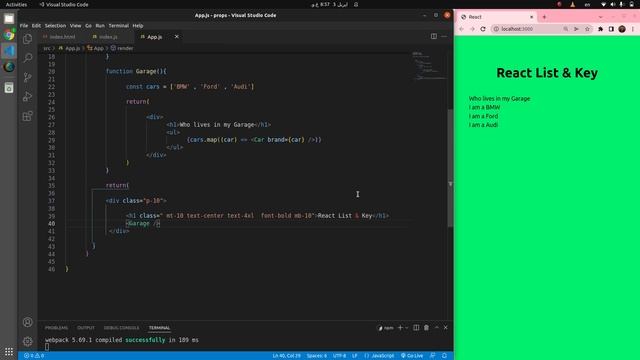Click the VS Code editor vertical scrollbar
Screen dimensions: 640x360
pos(450,167)
